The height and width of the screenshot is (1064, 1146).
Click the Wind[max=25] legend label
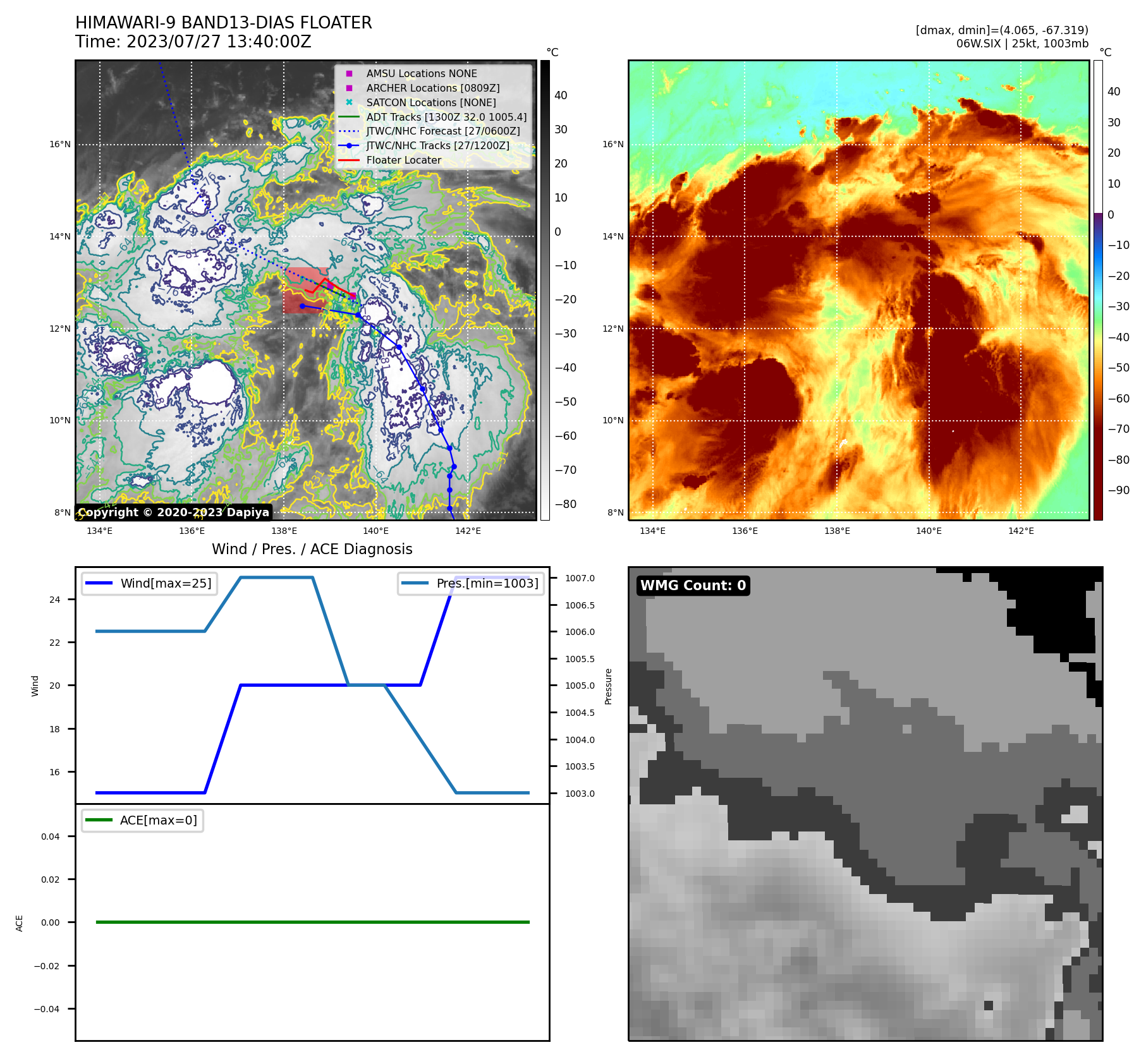point(166,583)
